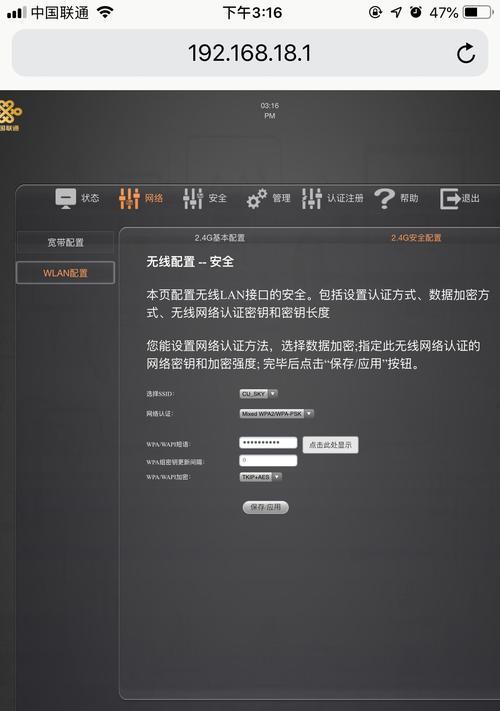Open the Mixed WPA2/WPA-PSK authentication dropdown
Image resolution: width=500 pixels, height=711 pixels.
pyautogui.click(x=277, y=414)
